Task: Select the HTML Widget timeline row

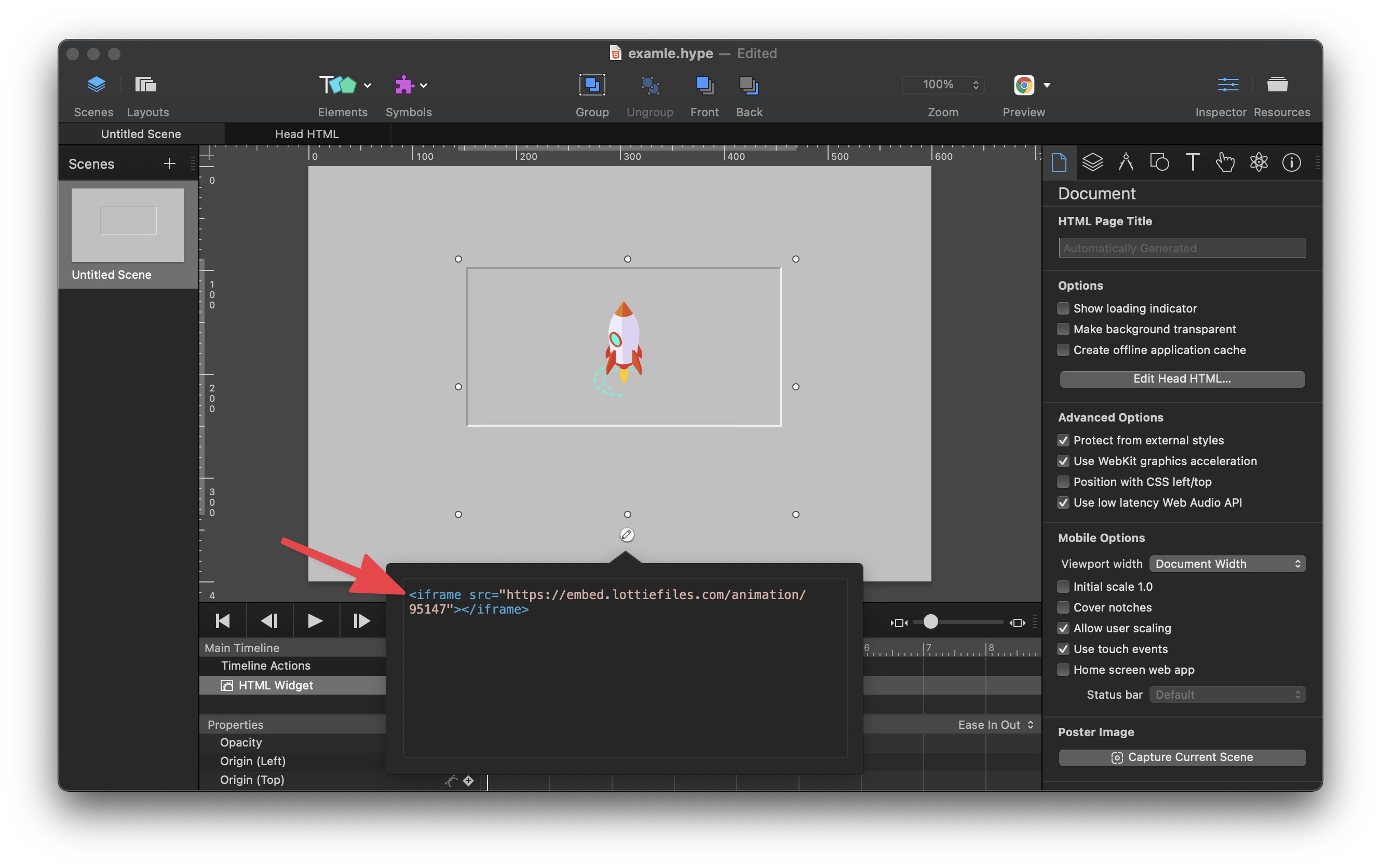Action: coord(292,685)
